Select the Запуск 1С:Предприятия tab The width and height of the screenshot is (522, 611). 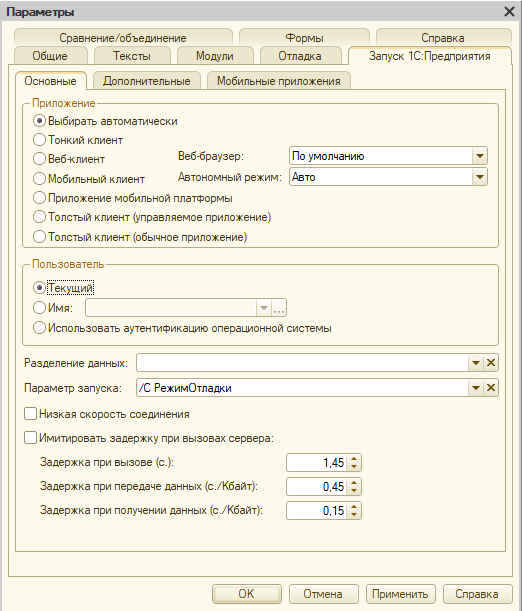pyautogui.click(x=430, y=56)
